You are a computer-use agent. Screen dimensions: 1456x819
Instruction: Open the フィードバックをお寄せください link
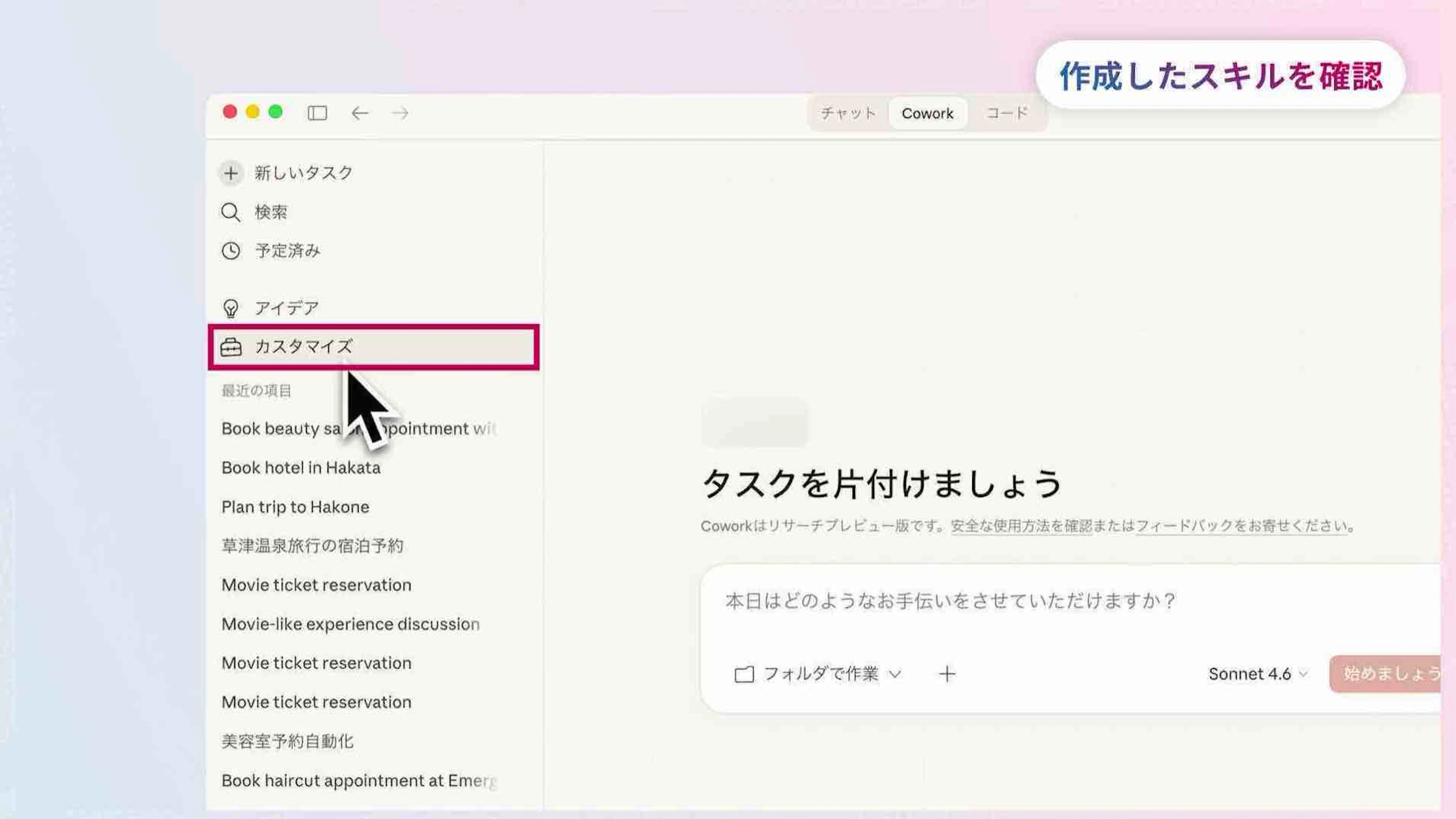tap(1243, 526)
